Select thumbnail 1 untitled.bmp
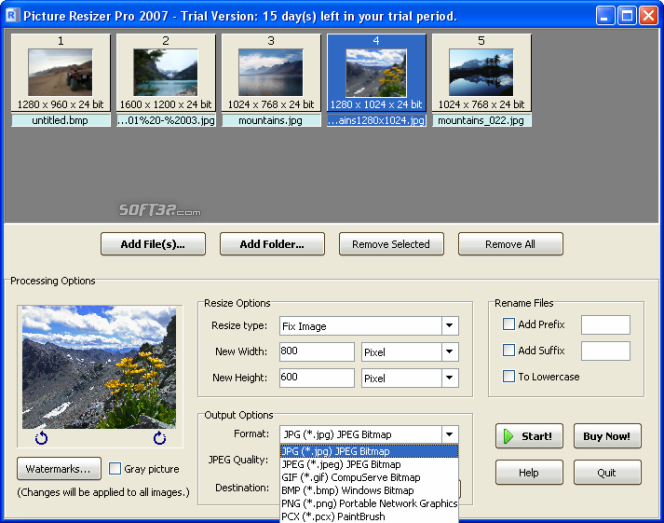 pyautogui.click(x=60, y=72)
